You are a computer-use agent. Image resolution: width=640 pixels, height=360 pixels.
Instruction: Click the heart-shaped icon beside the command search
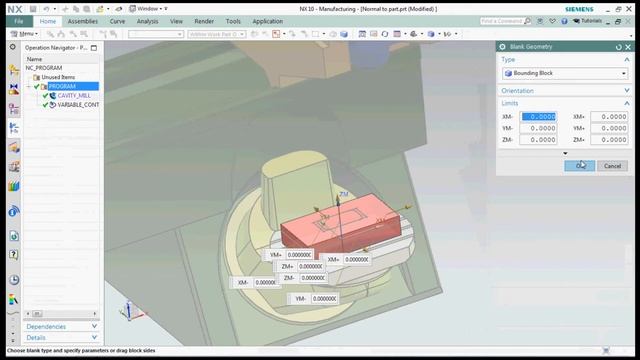click(x=552, y=21)
